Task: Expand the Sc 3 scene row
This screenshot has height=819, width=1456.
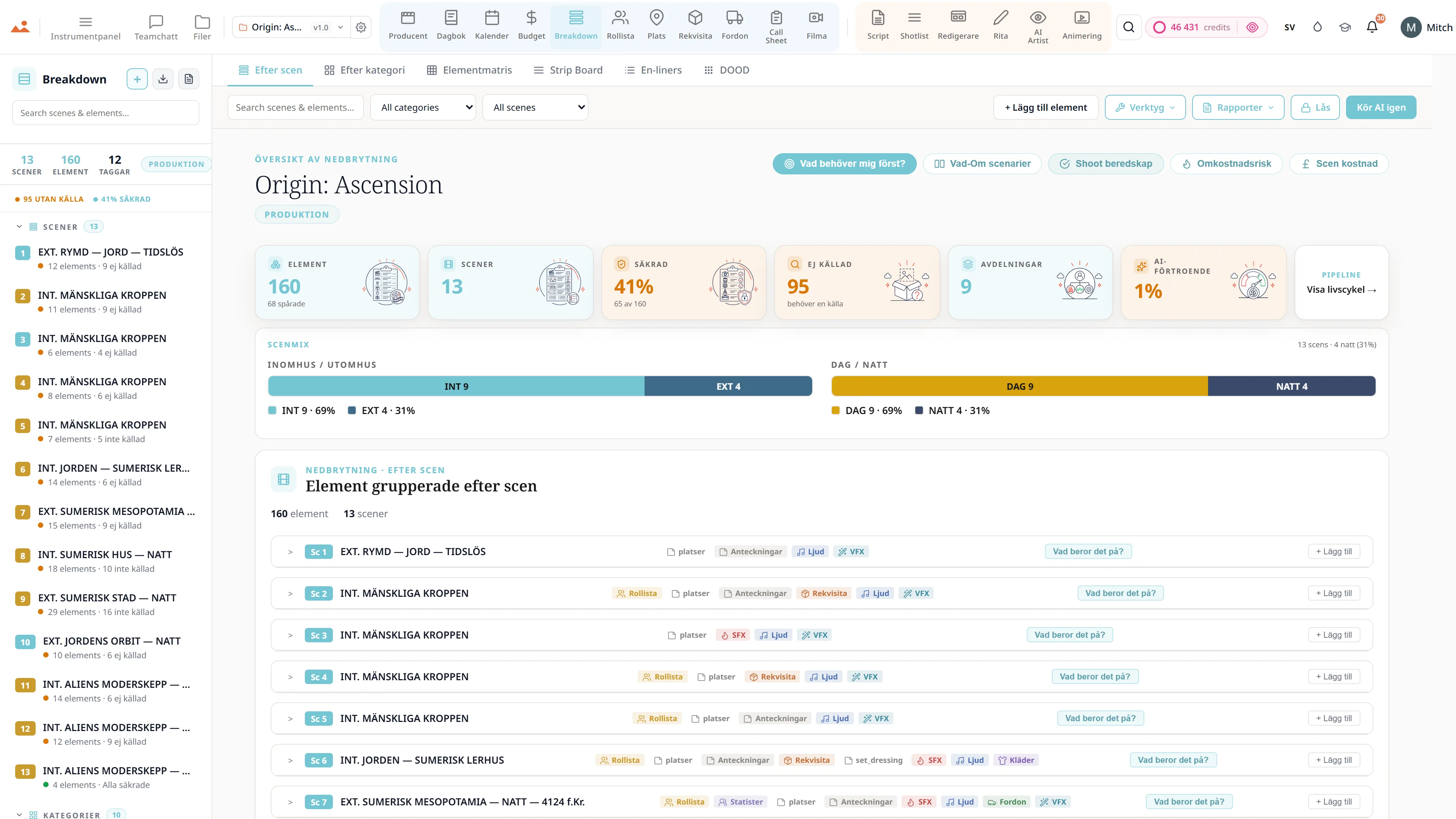Action: coord(290,635)
